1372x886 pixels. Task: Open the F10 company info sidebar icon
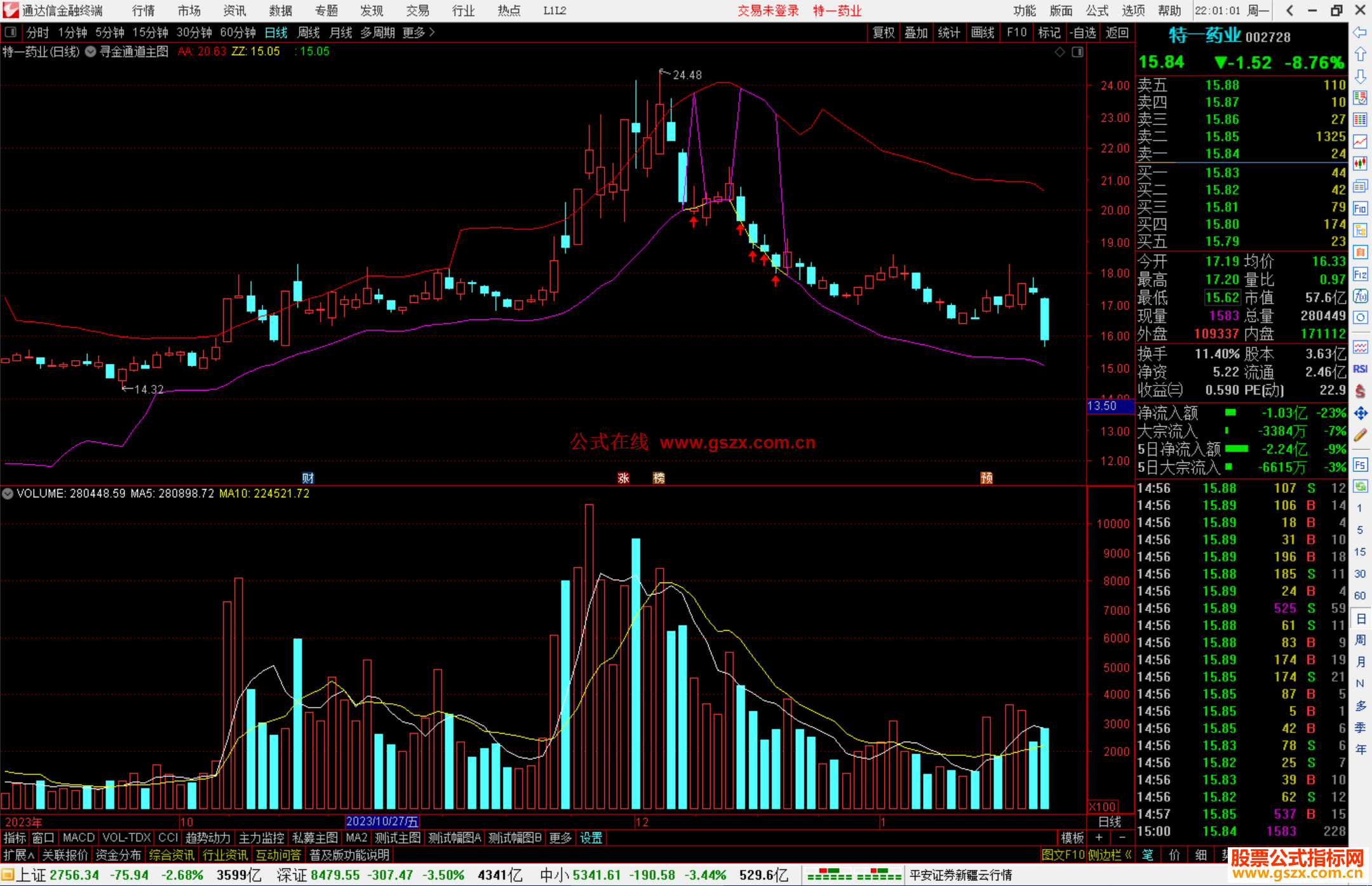click(x=1360, y=208)
